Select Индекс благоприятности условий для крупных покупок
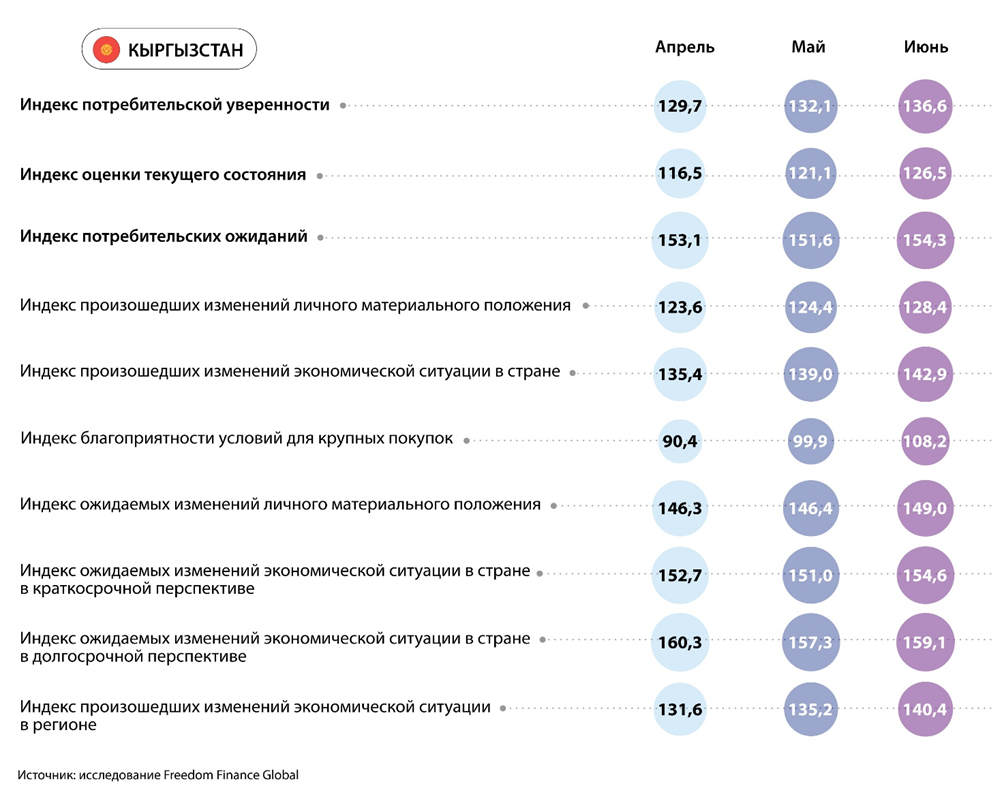 [x=237, y=439]
